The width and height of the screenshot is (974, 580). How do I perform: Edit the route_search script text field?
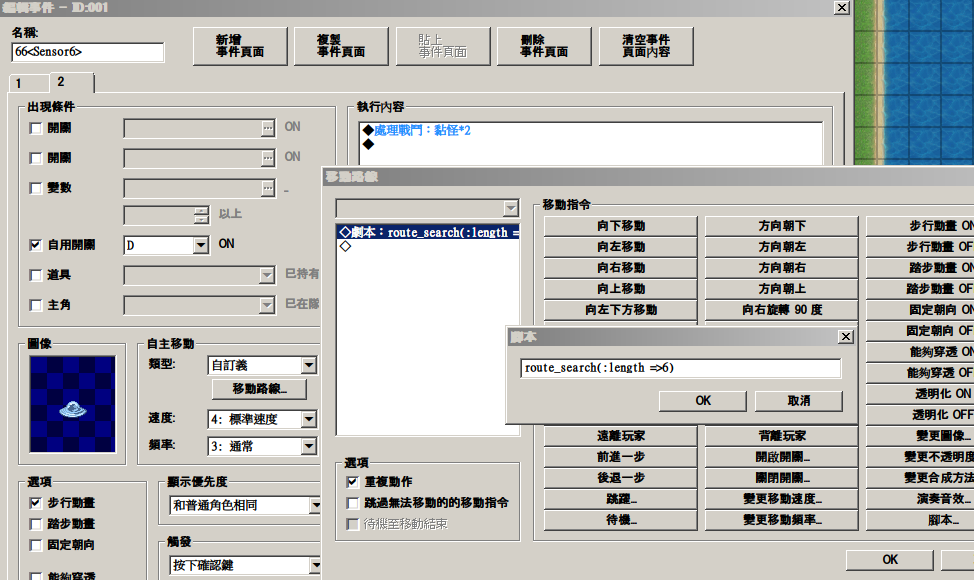coord(681,368)
